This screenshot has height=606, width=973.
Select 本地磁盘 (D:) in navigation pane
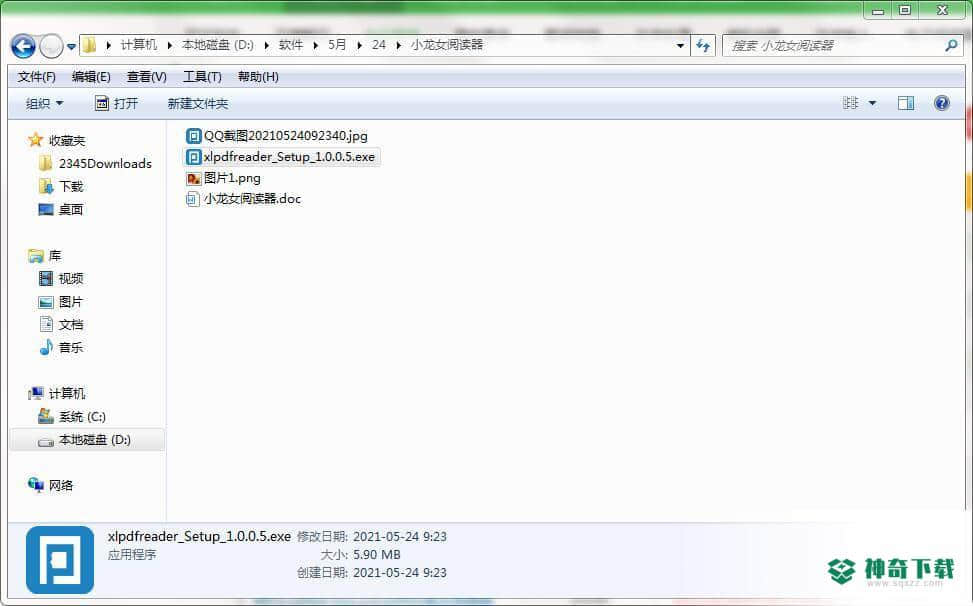[x=94, y=440]
